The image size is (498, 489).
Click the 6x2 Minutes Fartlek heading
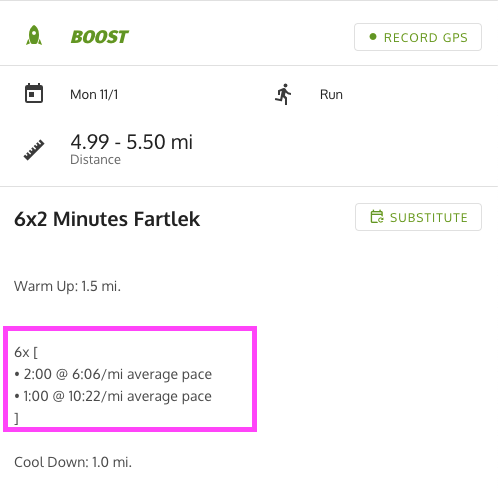(x=107, y=219)
